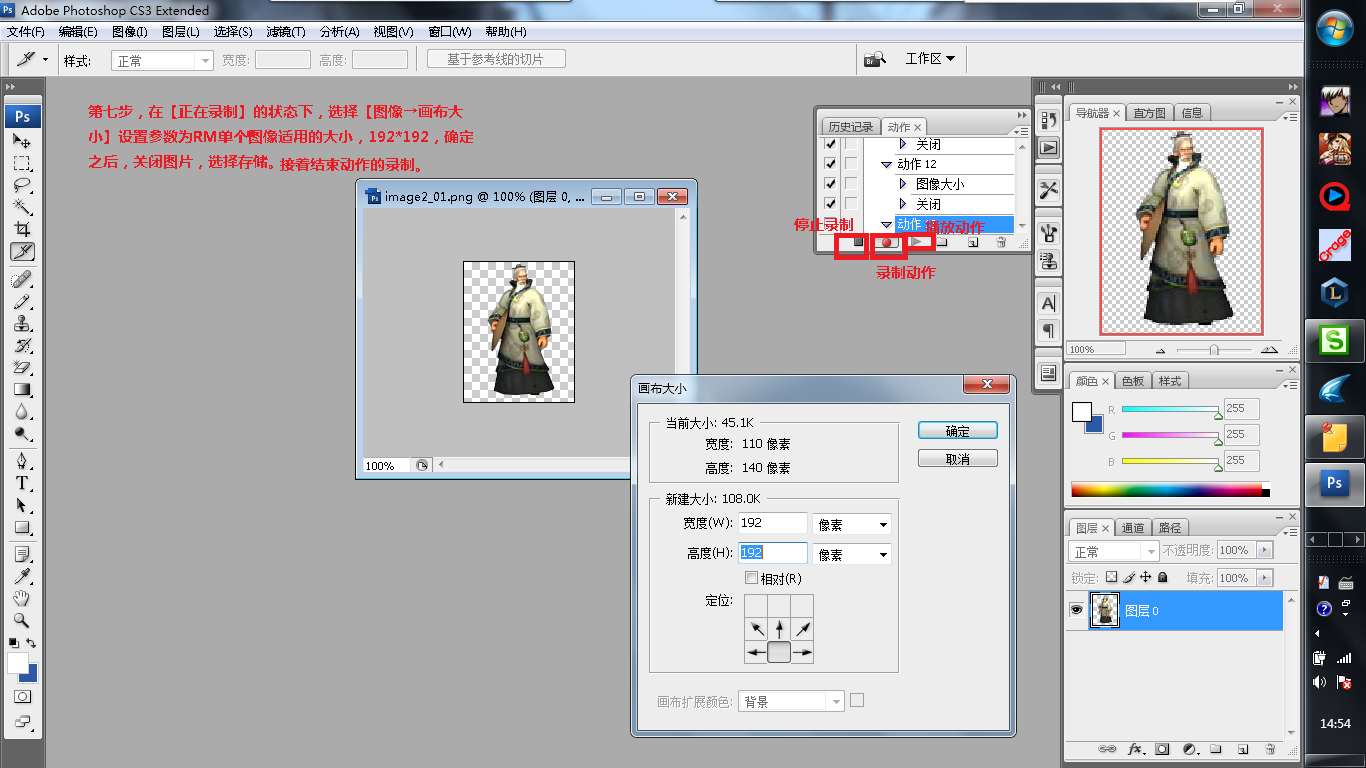Uncheck the checkmark beside 图像大小 step
1366x768 pixels.
click(829, 184)
